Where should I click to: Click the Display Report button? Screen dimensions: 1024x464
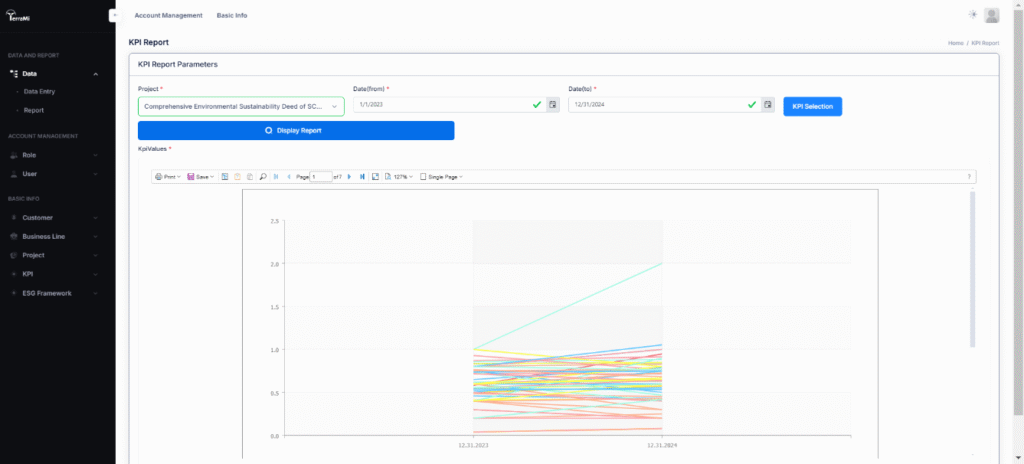(x=296, y=131)
